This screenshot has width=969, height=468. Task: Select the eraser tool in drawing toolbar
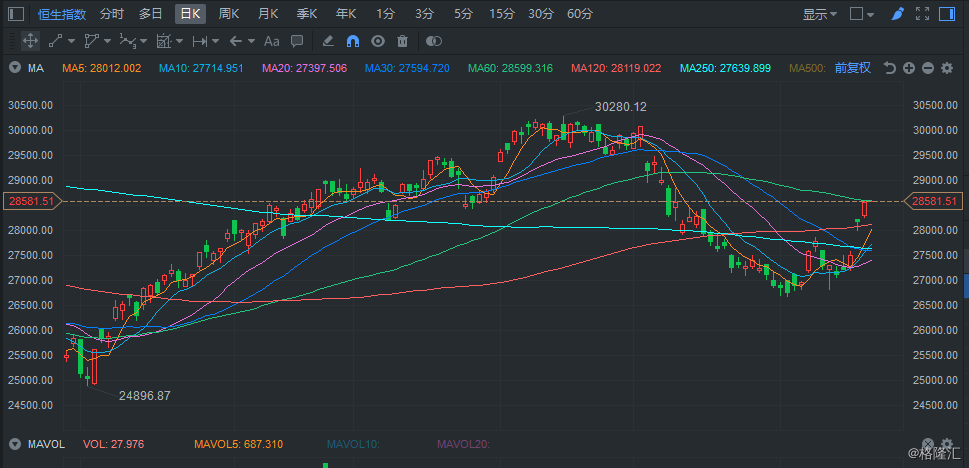tap(327, 41)
